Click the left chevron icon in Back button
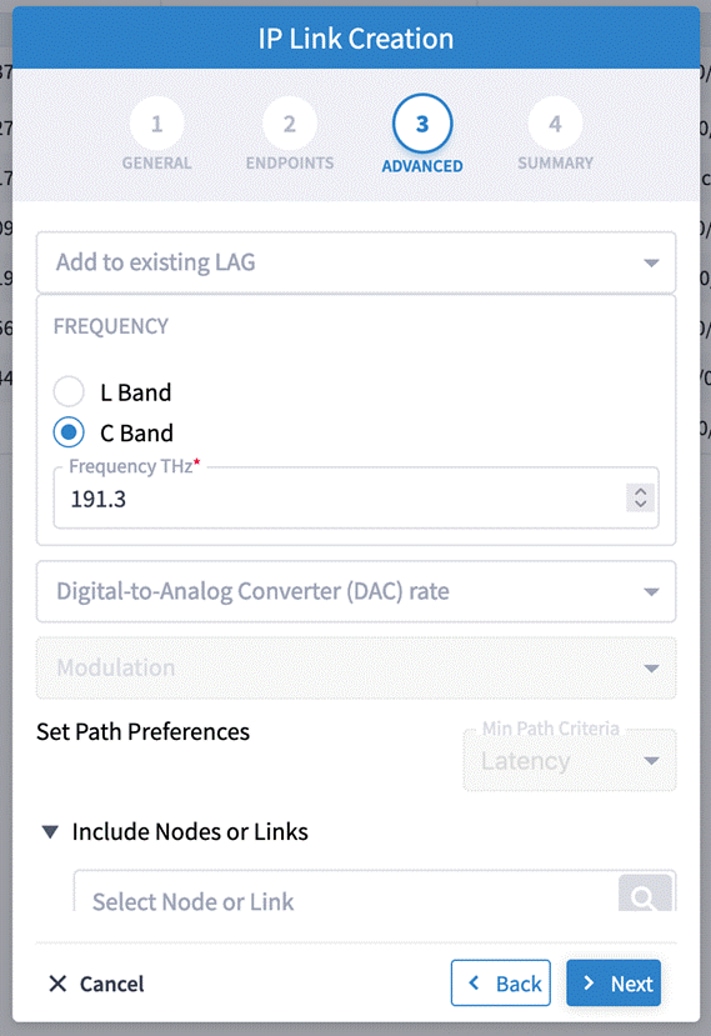This screenshot has width=711, height=1036. point(472,983)
